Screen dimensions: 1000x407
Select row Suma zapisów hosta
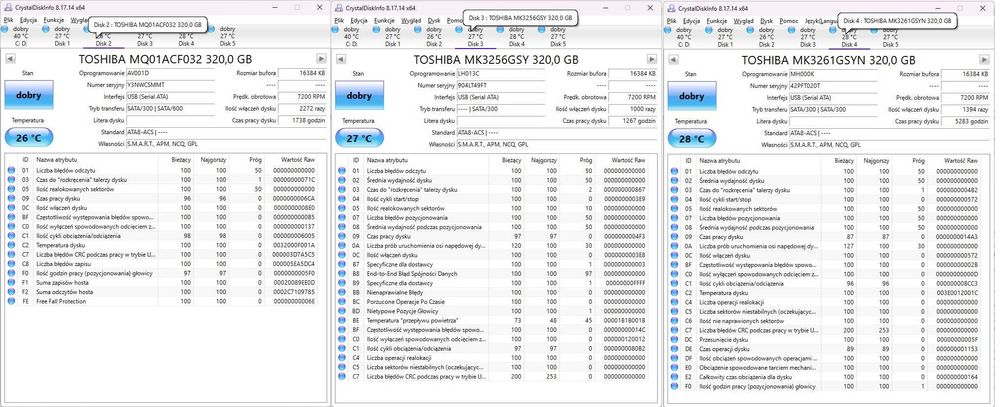point(161,283)
